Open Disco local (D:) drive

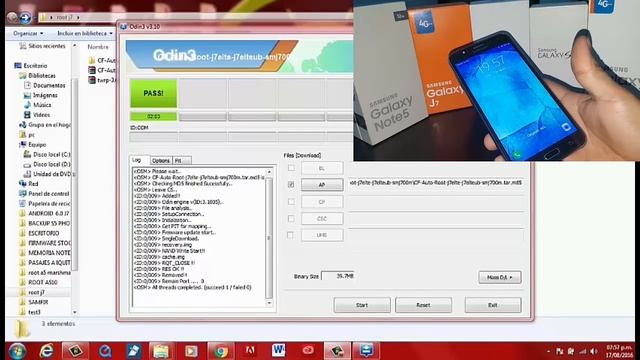[x=47, y=164]
